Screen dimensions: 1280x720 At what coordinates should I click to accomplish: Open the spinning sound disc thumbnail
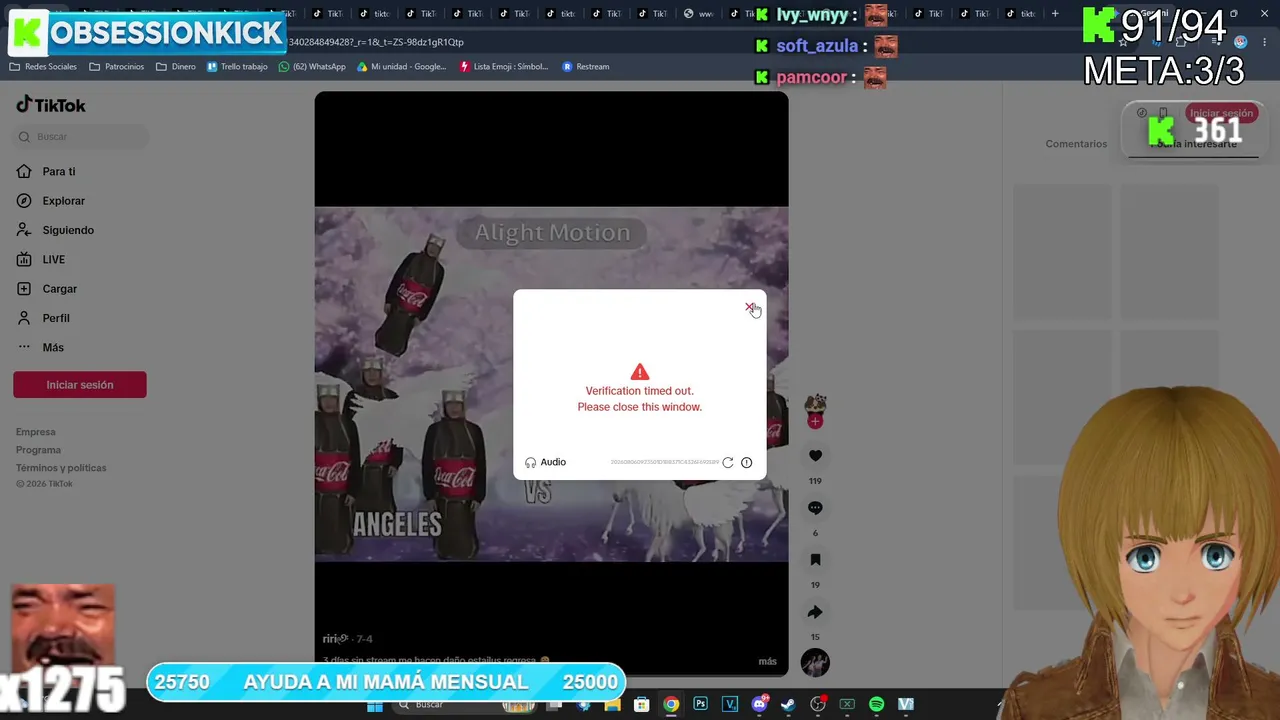coord(815,662)
